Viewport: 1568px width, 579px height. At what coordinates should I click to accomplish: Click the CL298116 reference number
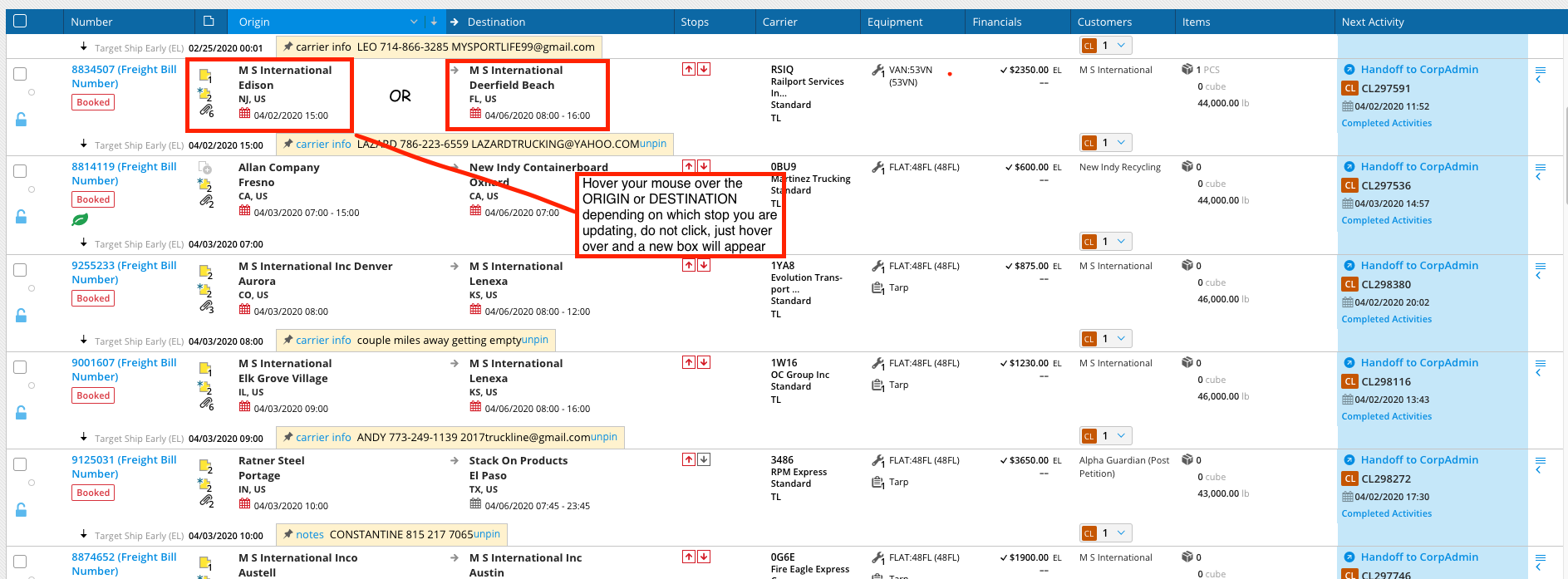pos(1386,381)
